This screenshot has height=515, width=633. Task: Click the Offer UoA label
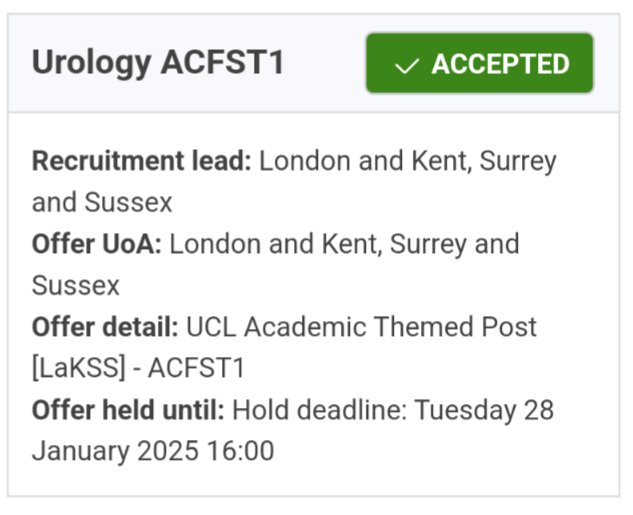coord(96,244)
